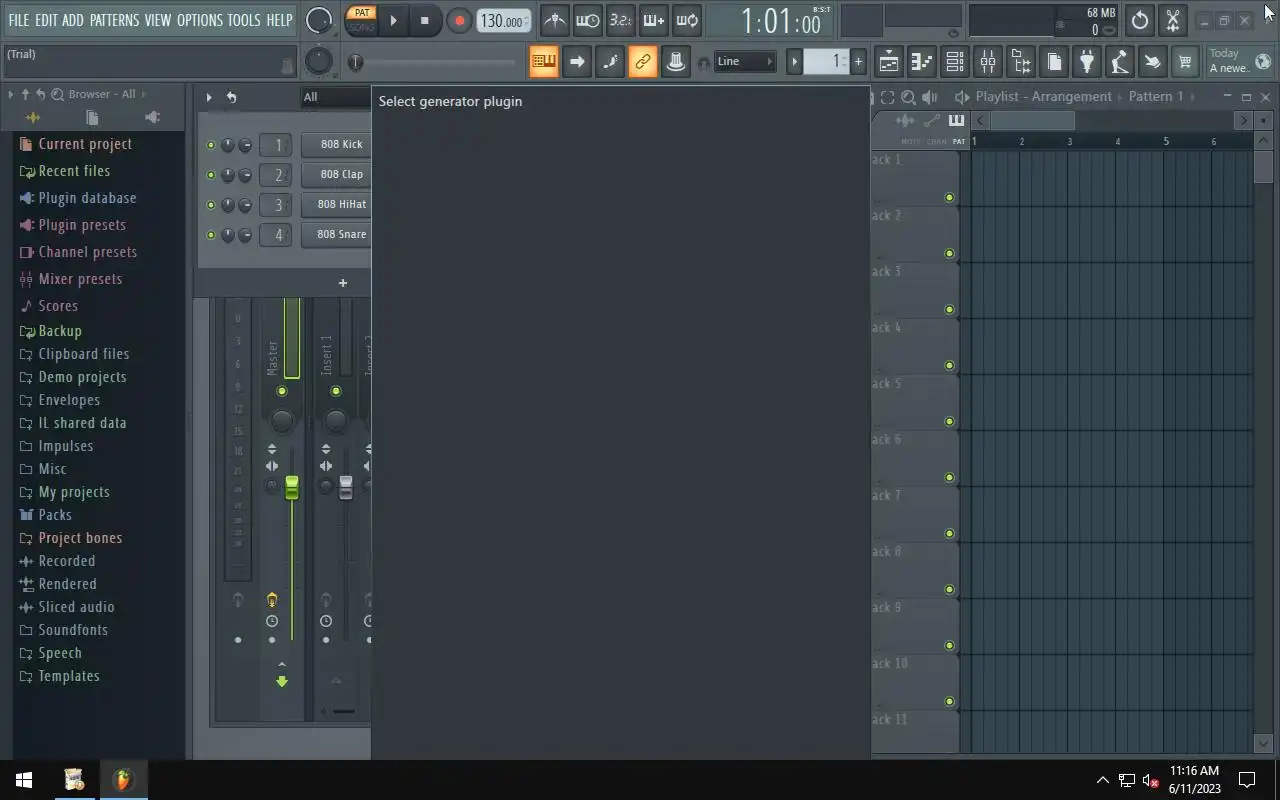Screen dimensions: 1280x800
Task: Click the 130.000 tempo field
Action: coord(503,21)
